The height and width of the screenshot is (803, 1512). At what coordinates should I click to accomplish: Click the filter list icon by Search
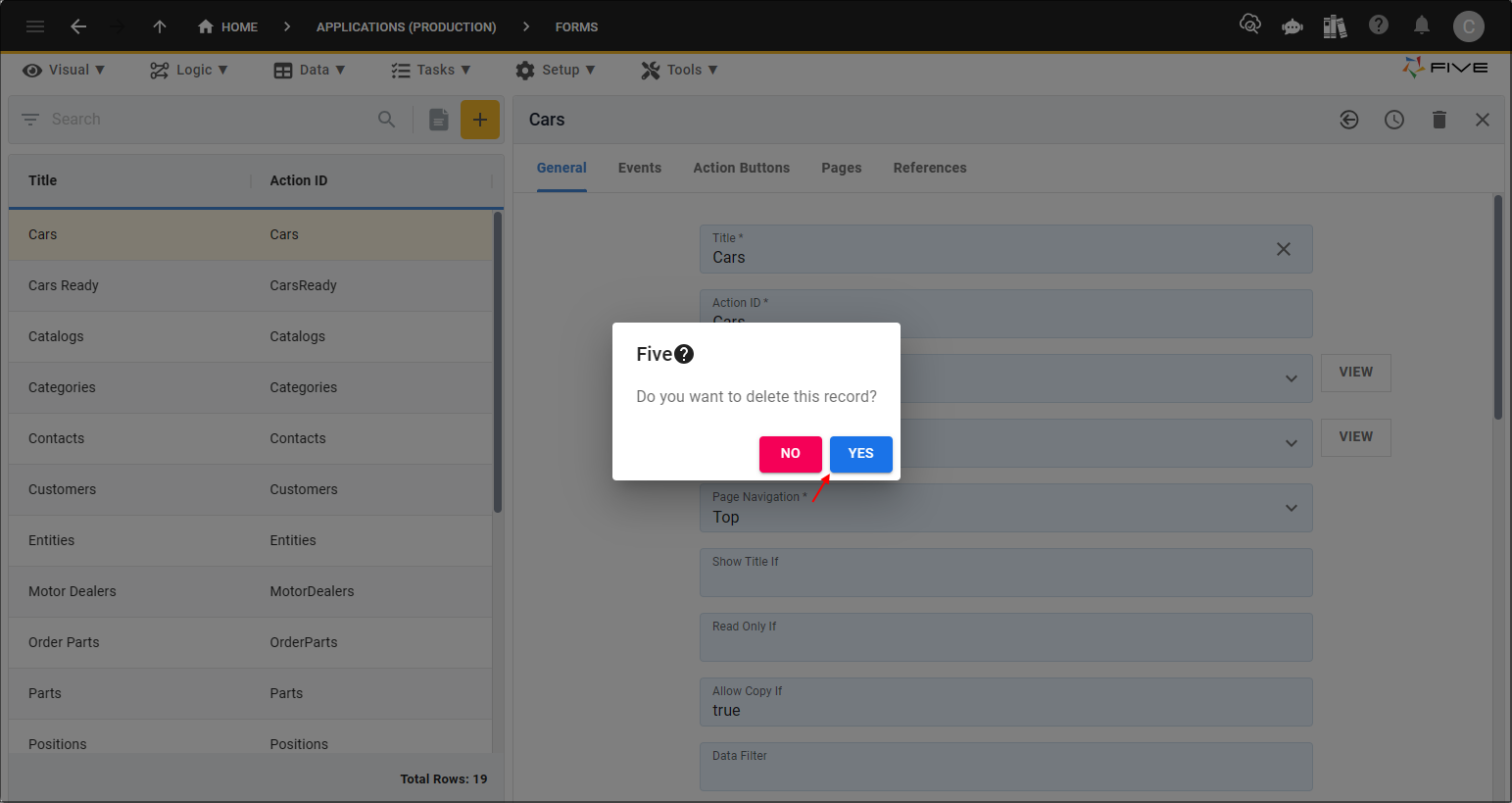[30, 119]
